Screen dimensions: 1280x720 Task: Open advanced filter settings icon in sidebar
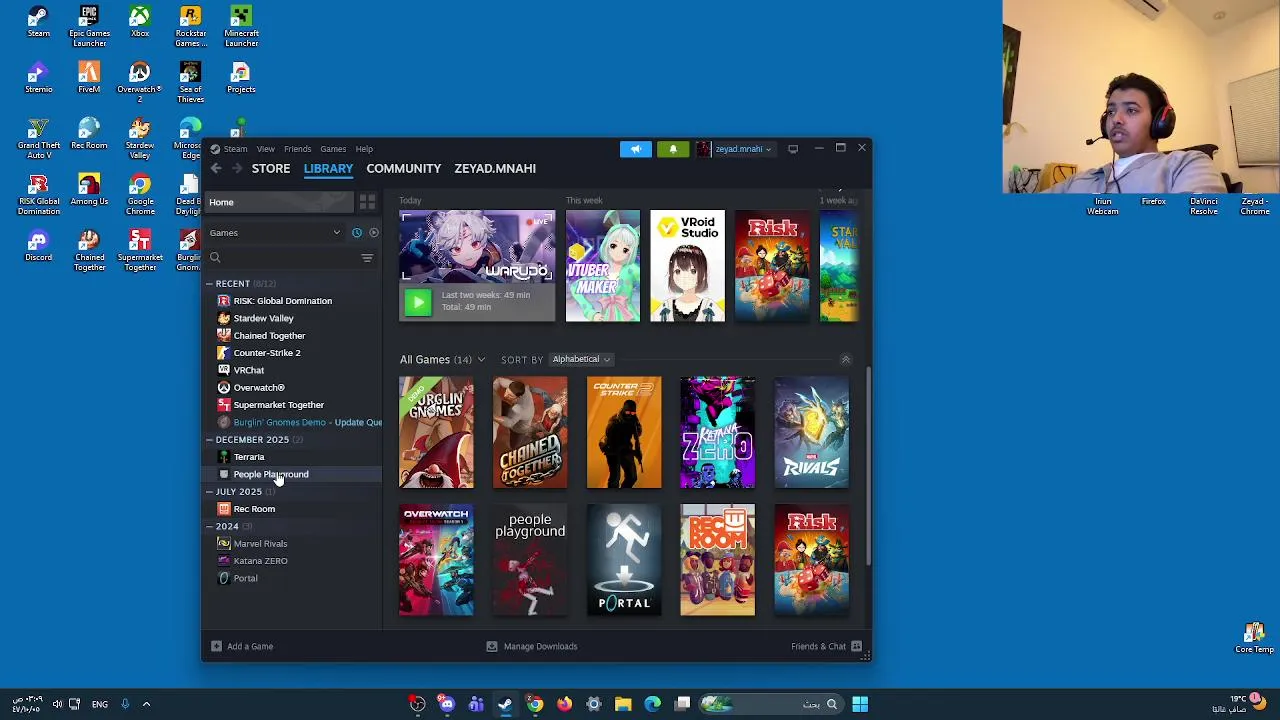coord(367,258)
